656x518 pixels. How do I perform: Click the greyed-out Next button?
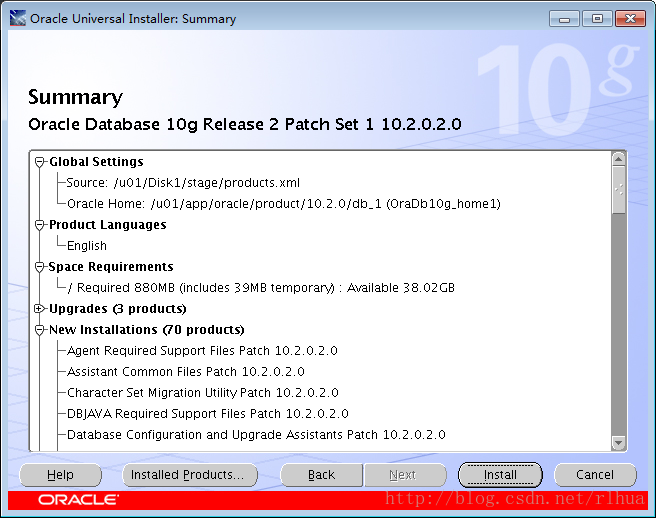pos(405,475)
